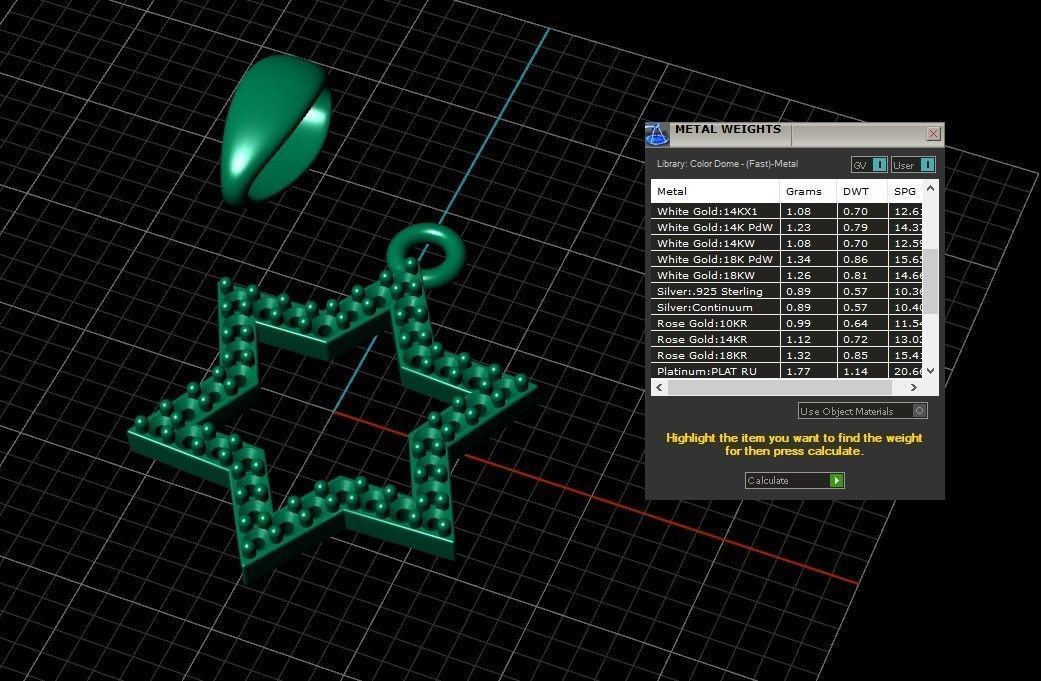The height and width of the screenshot is (681, 1041).
Task: Click the 0.64 DWT value for Rose Gold:10KR
Action: coord(855,323)
